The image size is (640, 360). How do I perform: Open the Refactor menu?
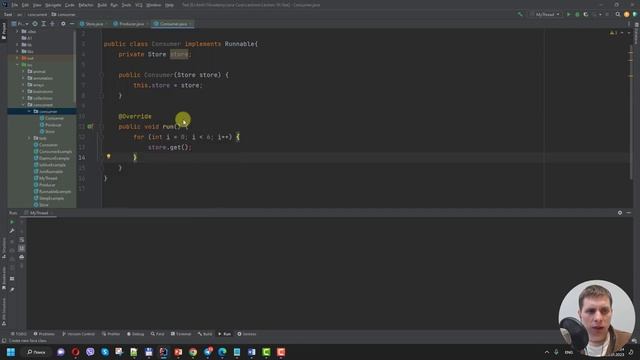click(86, 5)
